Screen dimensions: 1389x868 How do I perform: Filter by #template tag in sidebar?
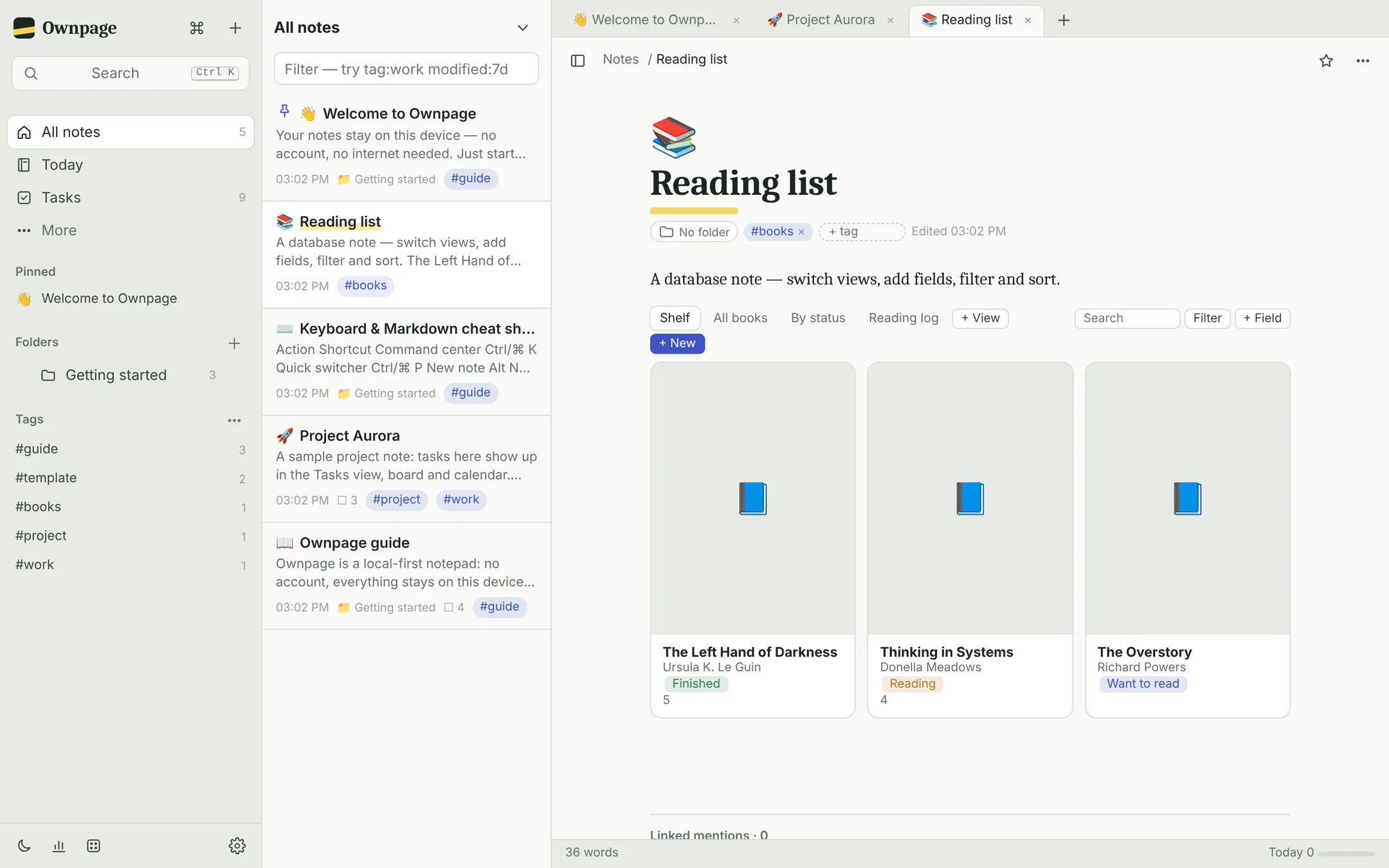(131, 478)
